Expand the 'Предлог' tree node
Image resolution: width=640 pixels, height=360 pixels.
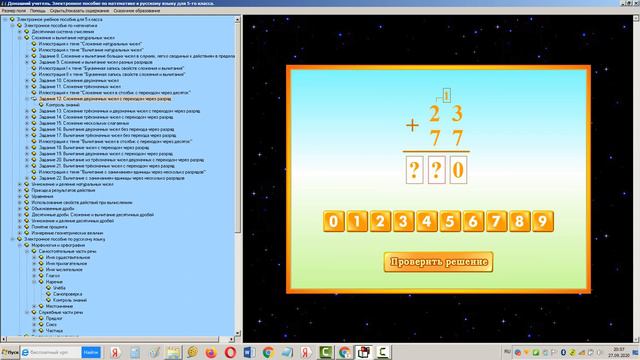(34, 318)
